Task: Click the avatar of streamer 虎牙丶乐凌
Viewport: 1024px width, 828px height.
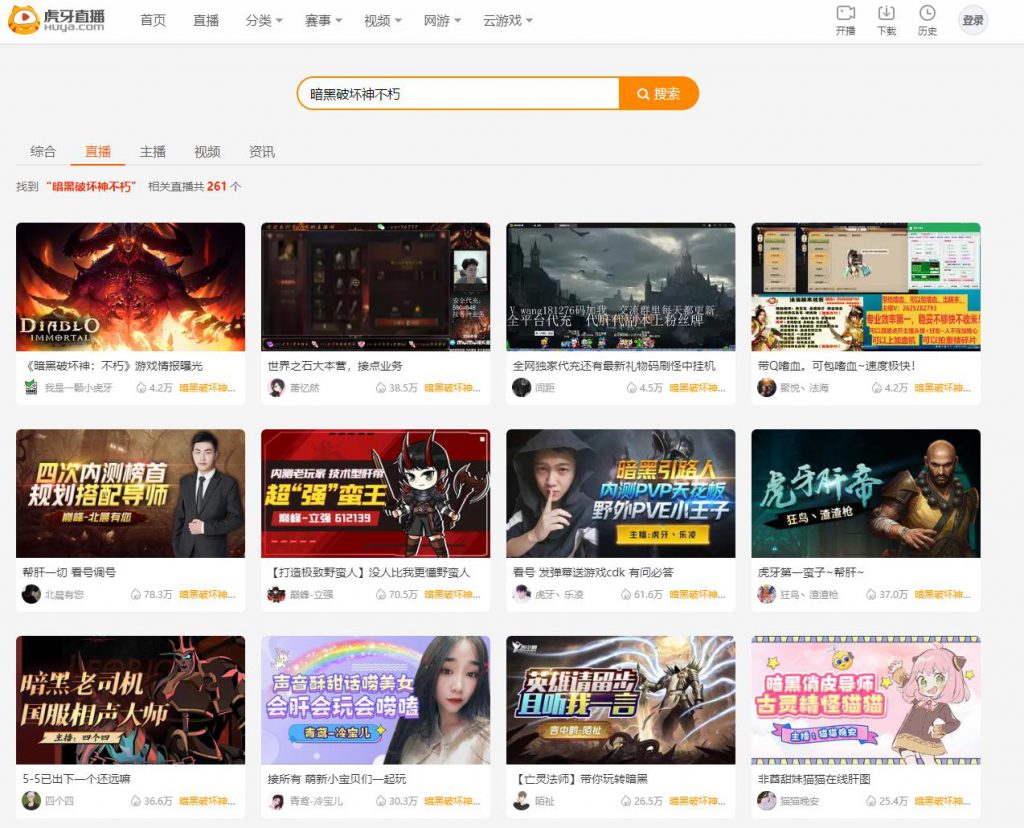Action: (521, 594)
